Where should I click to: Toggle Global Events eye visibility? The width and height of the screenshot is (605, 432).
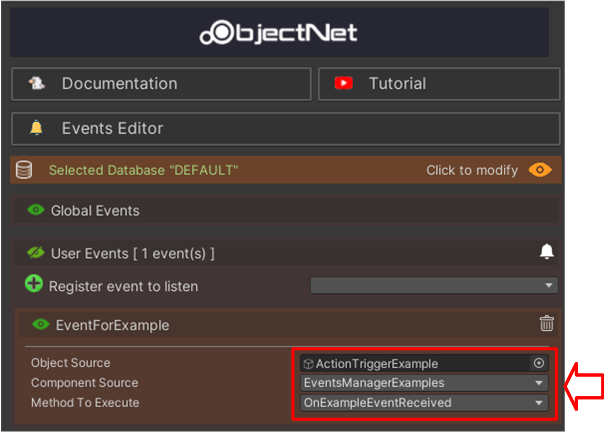pos(36,210)
